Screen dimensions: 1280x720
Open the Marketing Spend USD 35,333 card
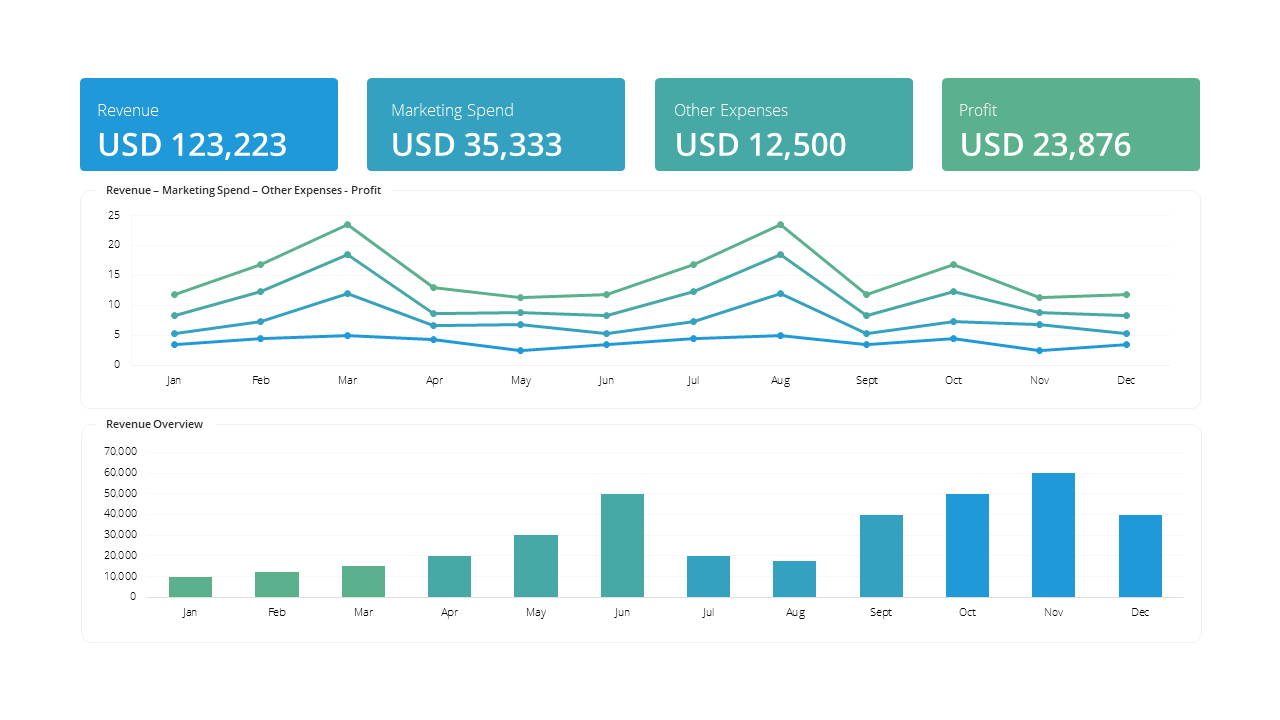496,125
